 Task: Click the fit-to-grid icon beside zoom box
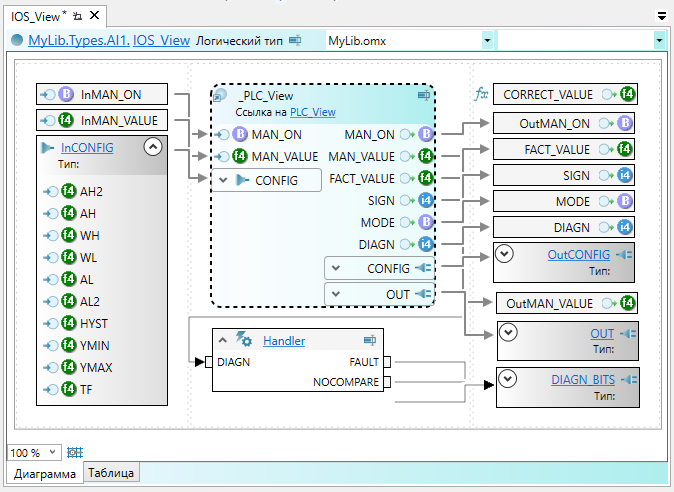pyautogui.click(x=74, y=452)
